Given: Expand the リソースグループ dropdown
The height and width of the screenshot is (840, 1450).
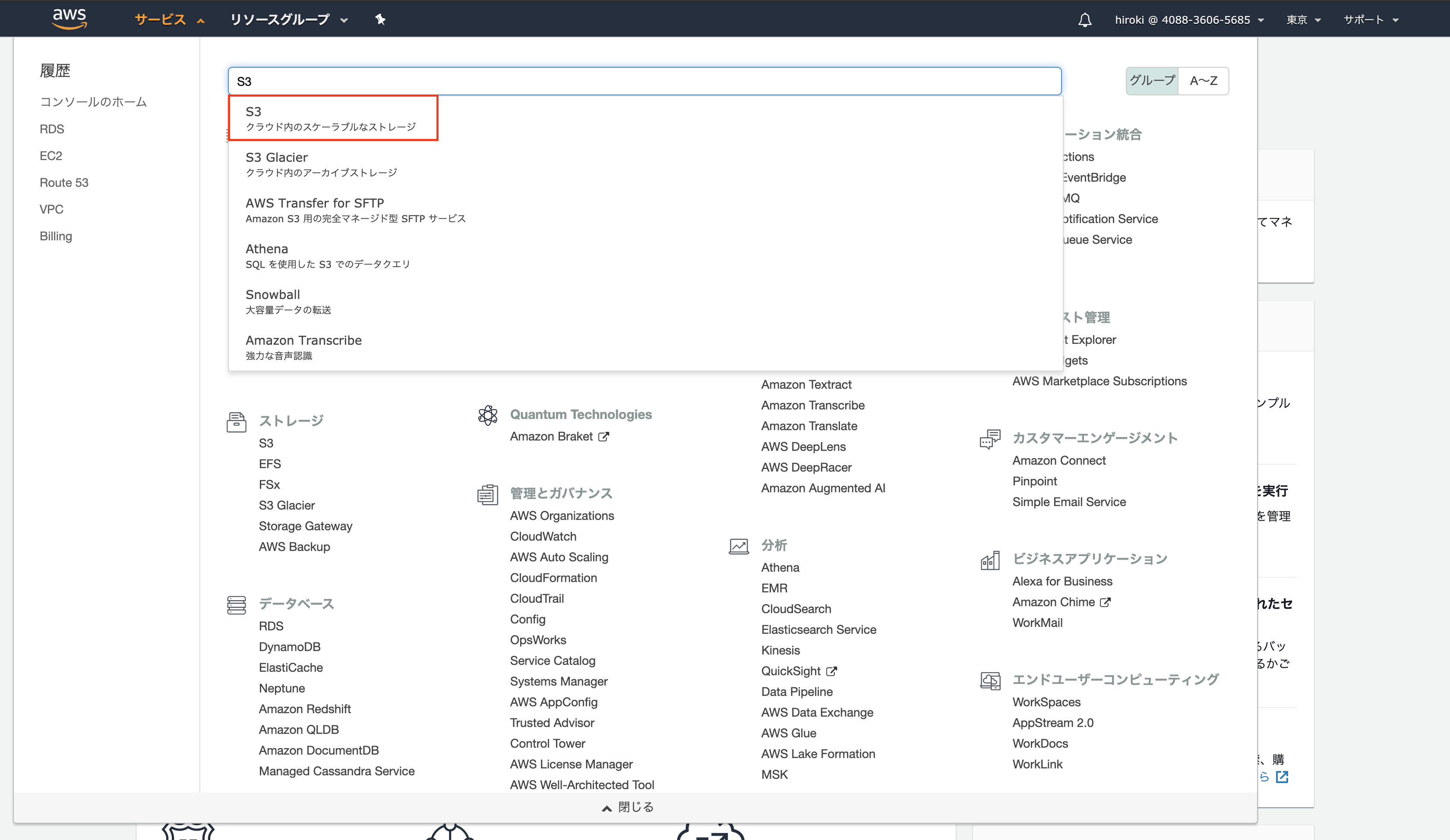Looking at the screenshot, I should coord(288,19).
